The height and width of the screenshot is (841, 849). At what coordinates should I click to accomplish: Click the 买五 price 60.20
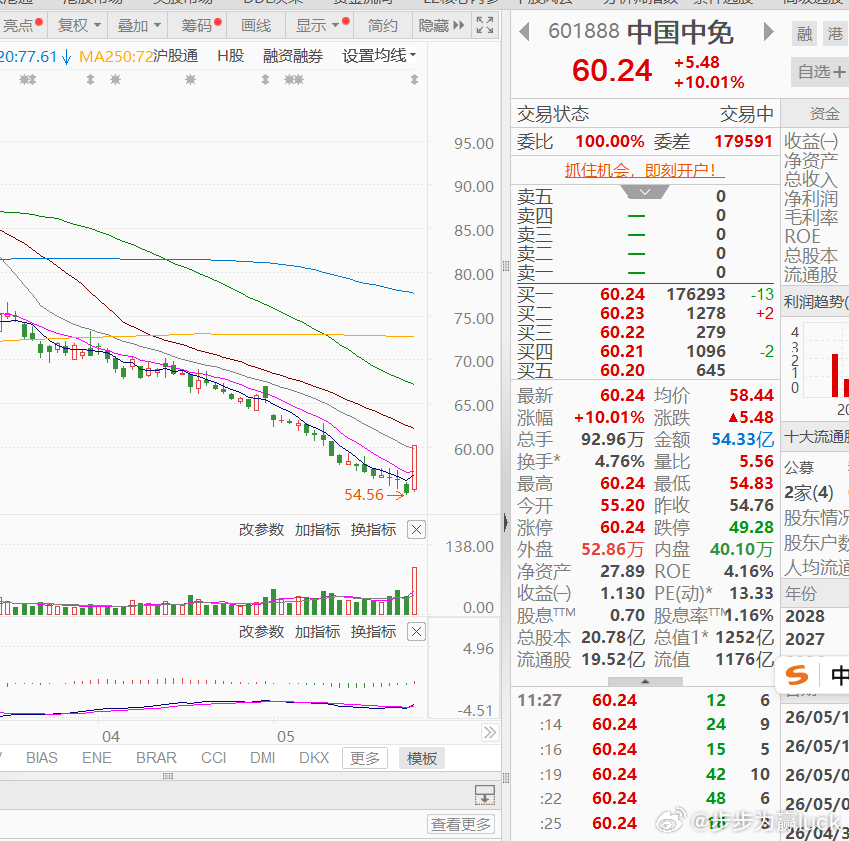coord(622,370)
